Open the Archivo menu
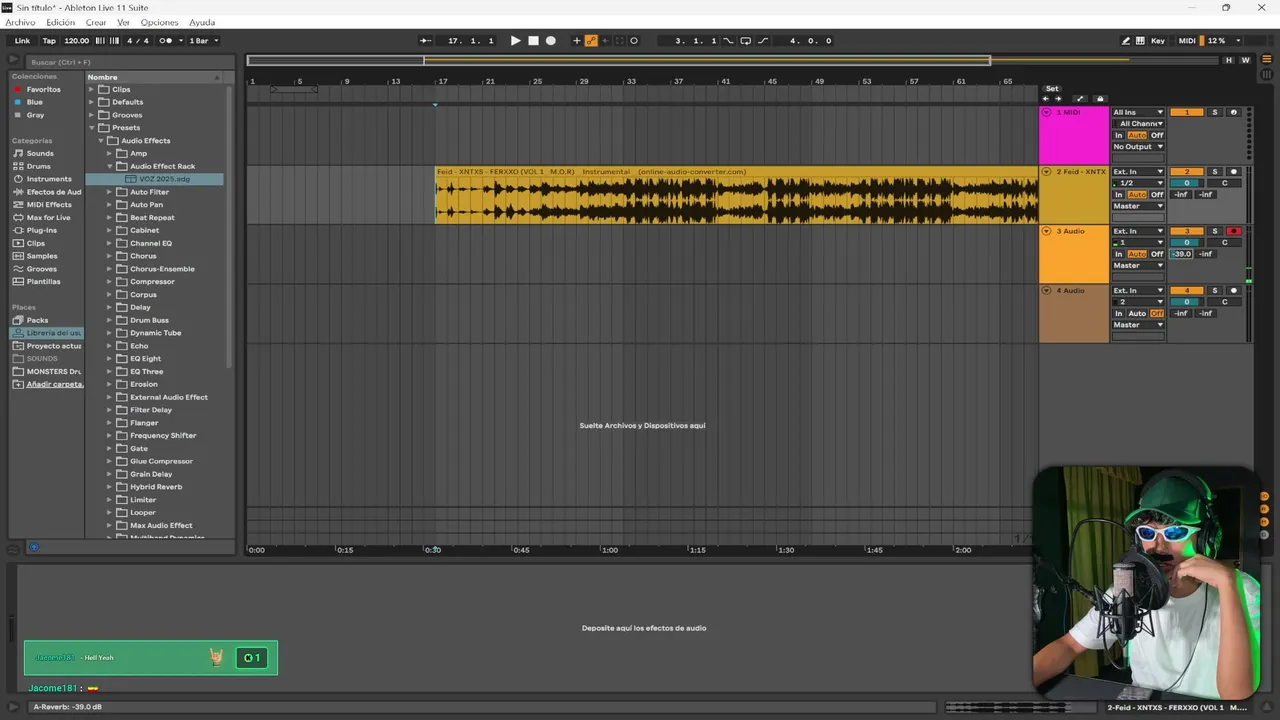 [20, 22]
